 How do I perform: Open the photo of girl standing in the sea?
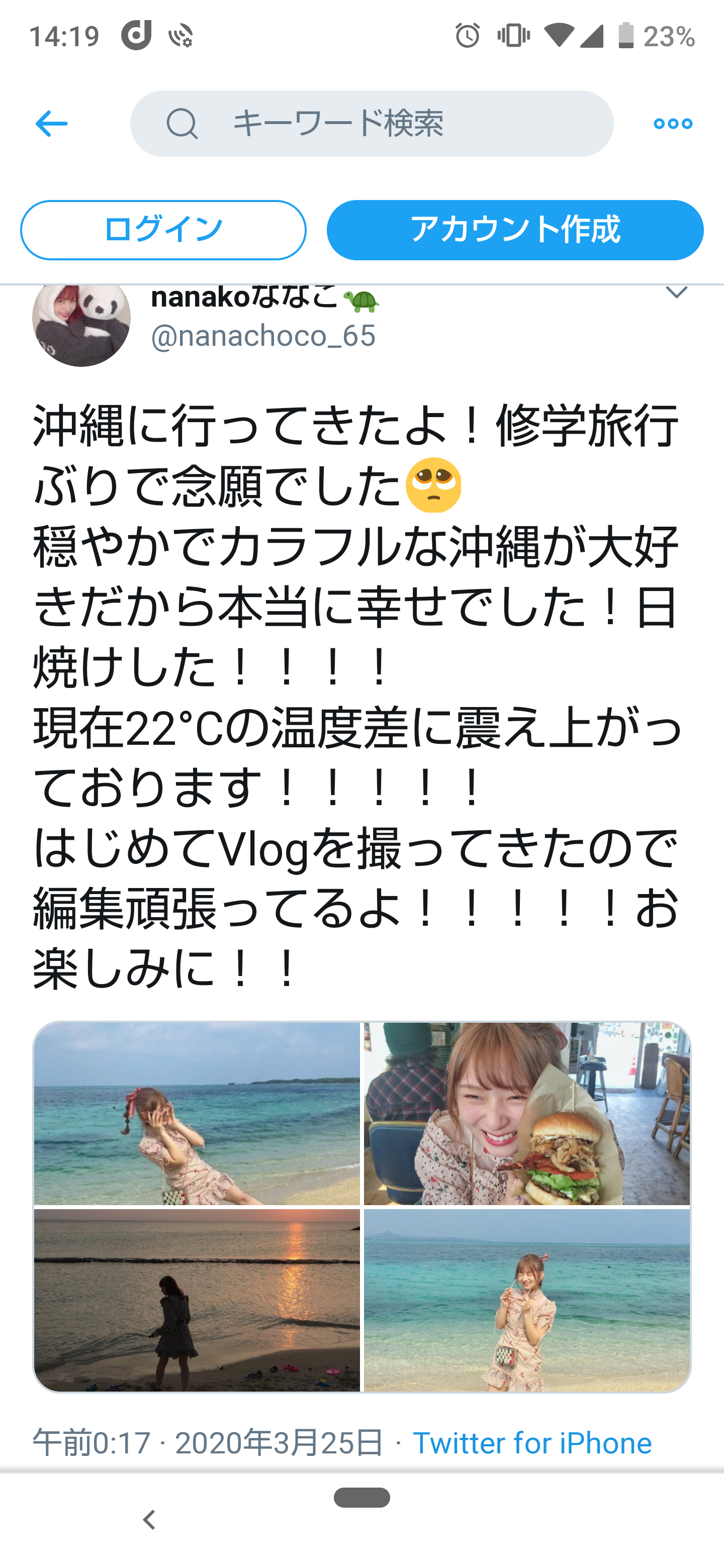[527, 1300]
